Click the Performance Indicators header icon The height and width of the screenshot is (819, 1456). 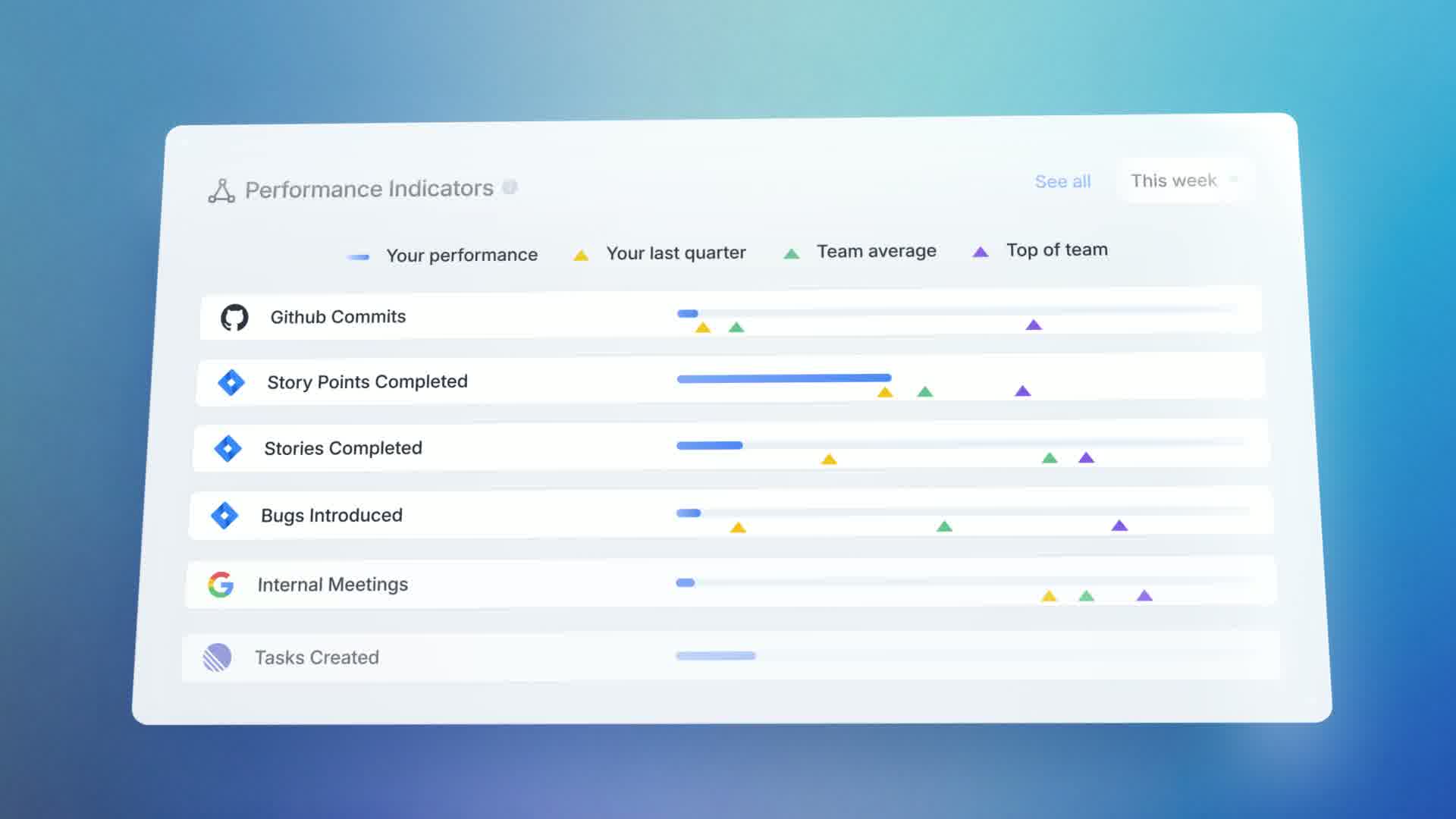pyautogui.click(x=221, y=190)
